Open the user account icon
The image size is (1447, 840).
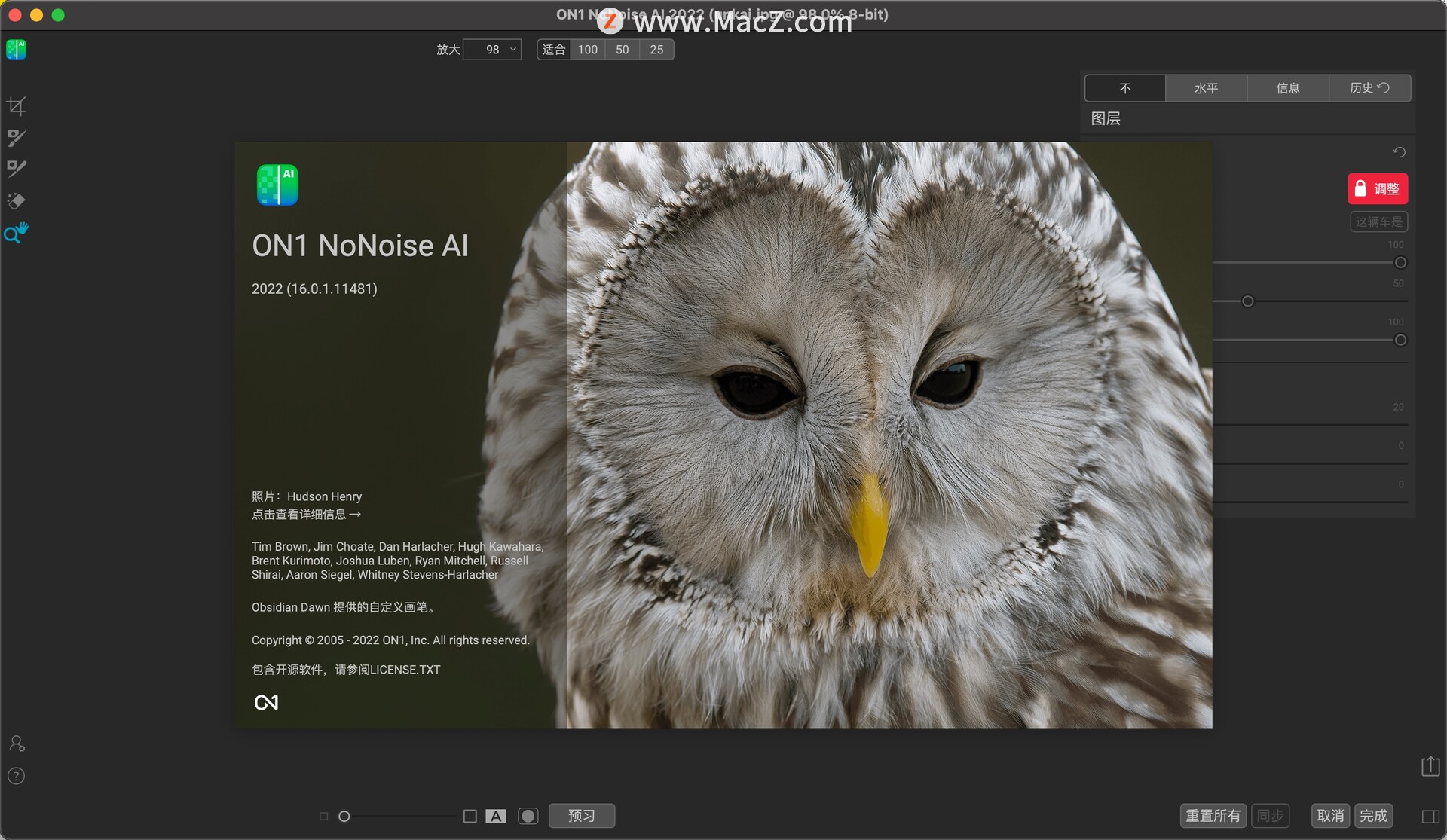(x=17, y=744)
